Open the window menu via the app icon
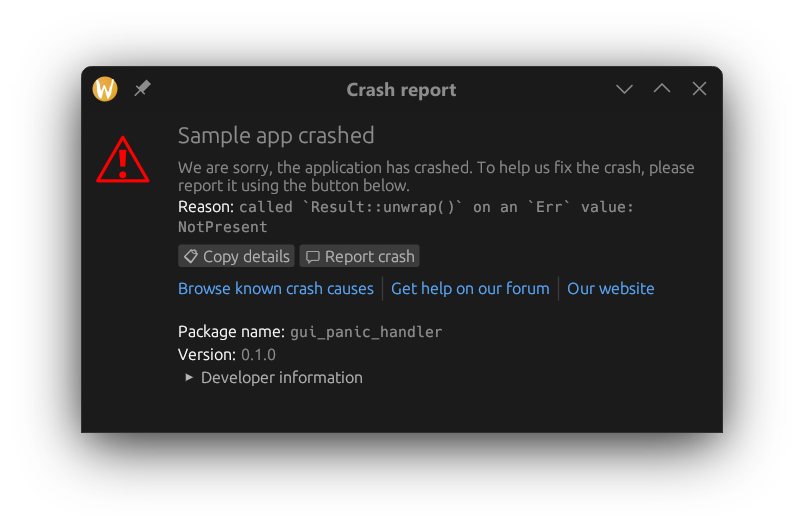Viewport: 804px width, 530px height. pyautogui.click(x=105, y=89)
